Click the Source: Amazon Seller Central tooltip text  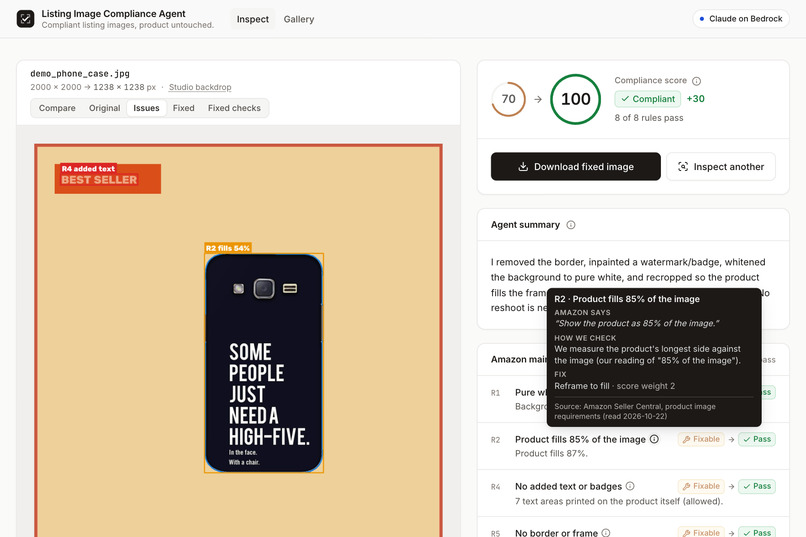(x=635, y=411)
